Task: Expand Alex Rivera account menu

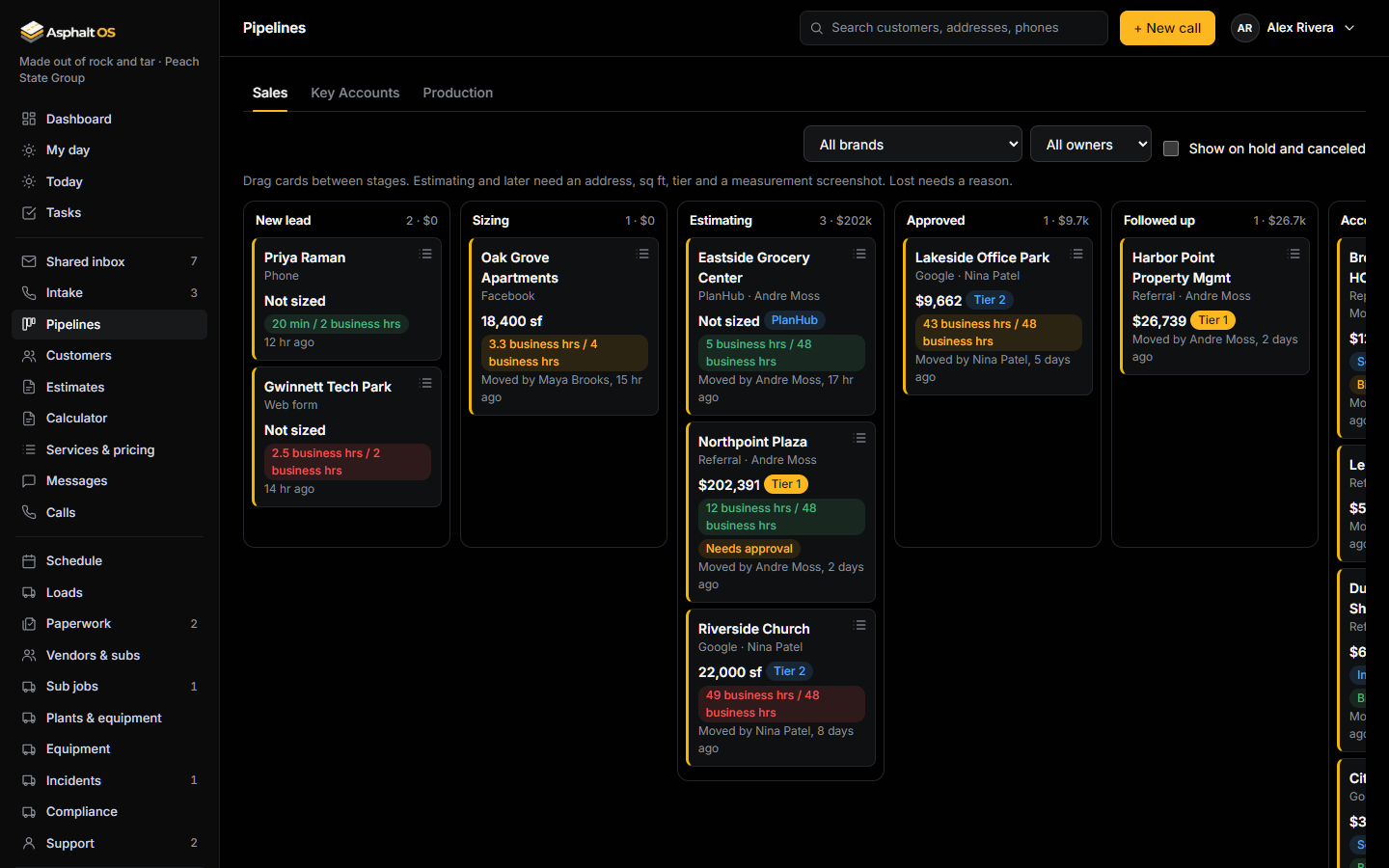Action: point(1294,28)
